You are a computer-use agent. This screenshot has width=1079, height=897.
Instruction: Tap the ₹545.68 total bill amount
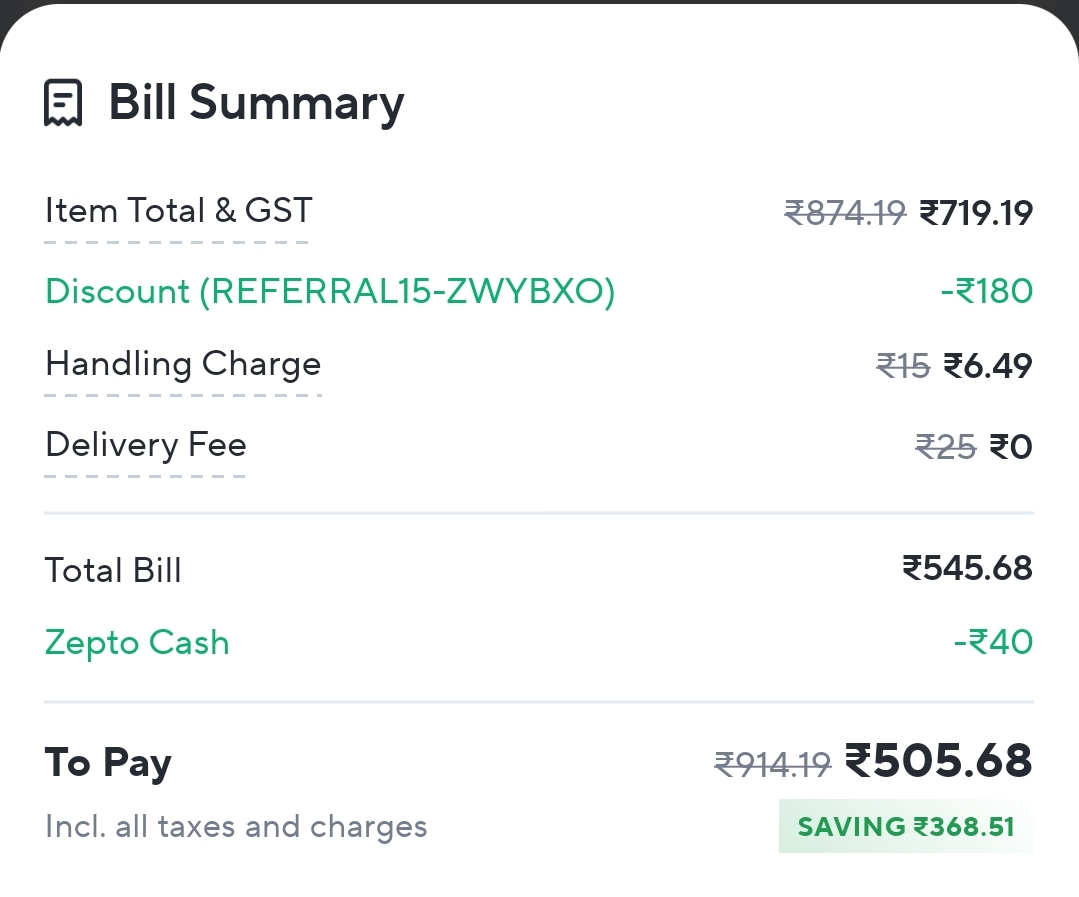coord(967,568)
